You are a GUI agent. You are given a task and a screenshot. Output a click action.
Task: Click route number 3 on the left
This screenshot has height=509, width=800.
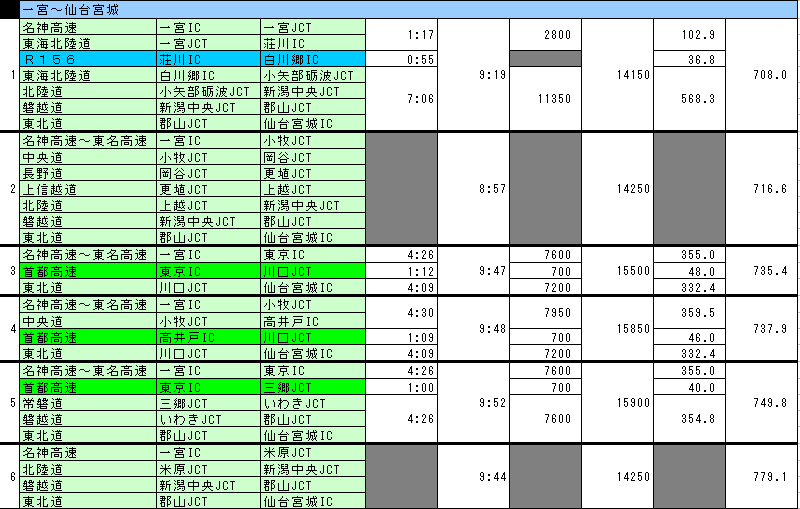pos(12,271)
